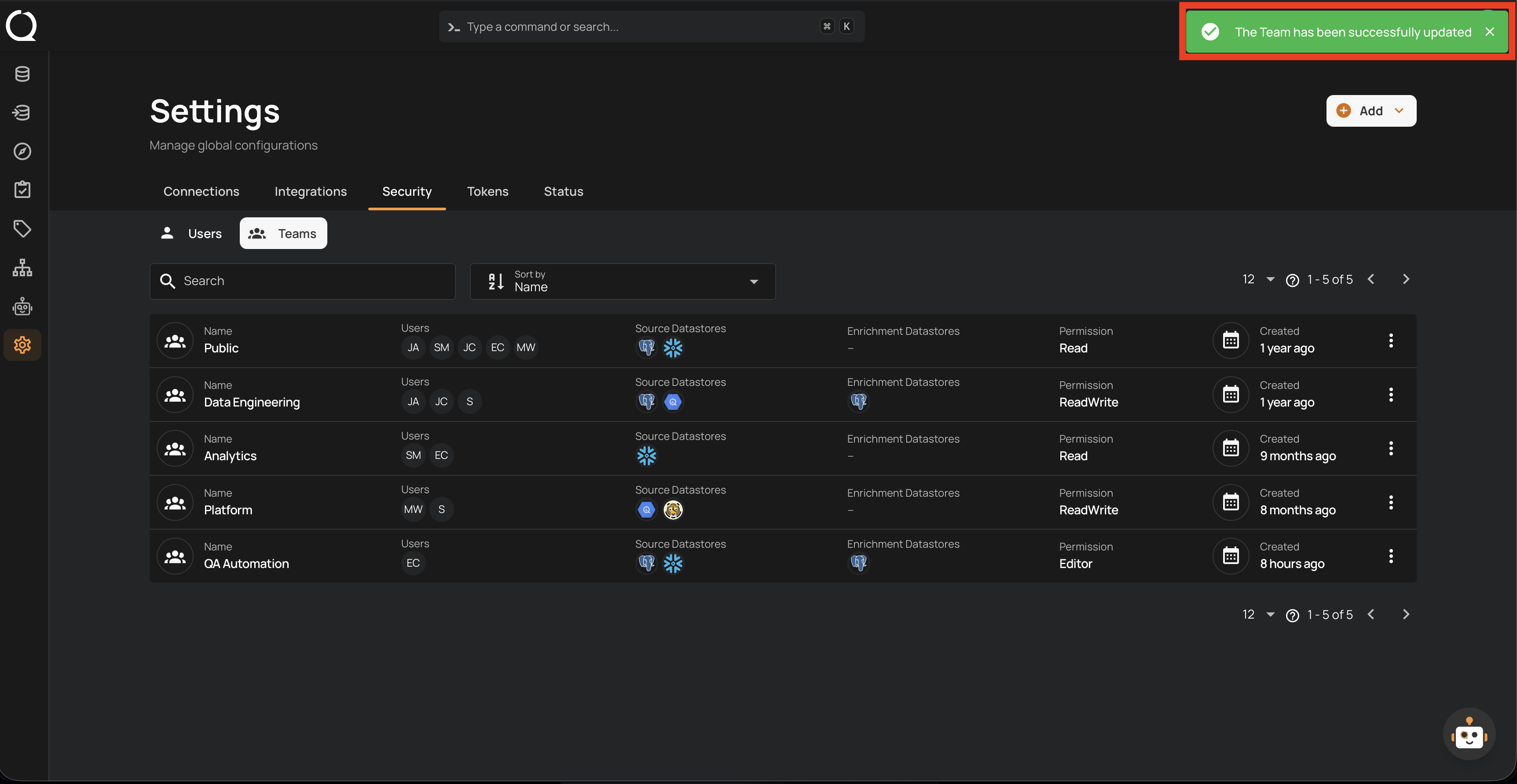Viewport: 1517px width, 784px height.
Task: Click the Hive source datastore in Platform row
Action: [673, 509]
